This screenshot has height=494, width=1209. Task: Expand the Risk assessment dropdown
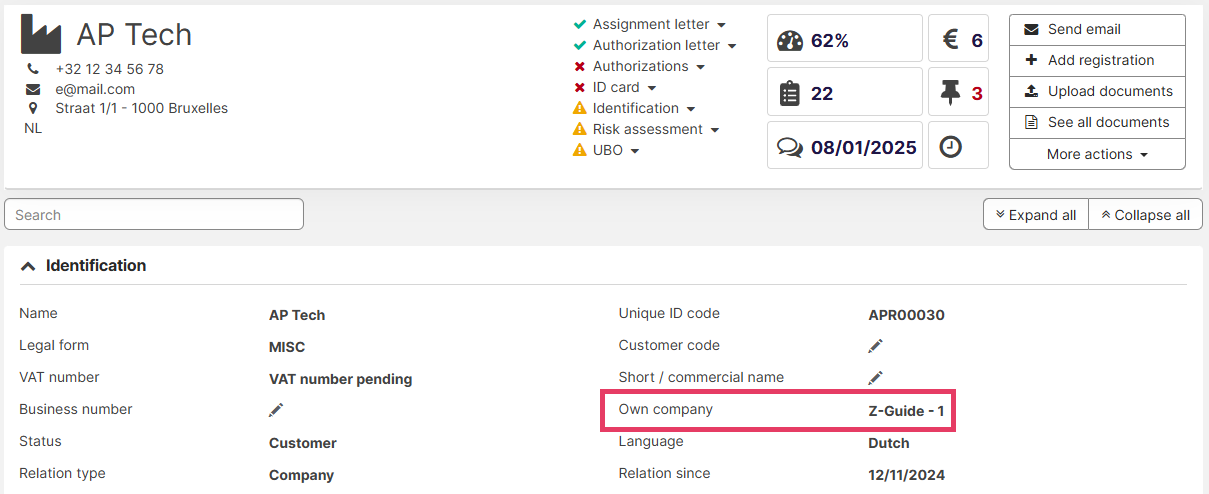(x=714, y=130)
